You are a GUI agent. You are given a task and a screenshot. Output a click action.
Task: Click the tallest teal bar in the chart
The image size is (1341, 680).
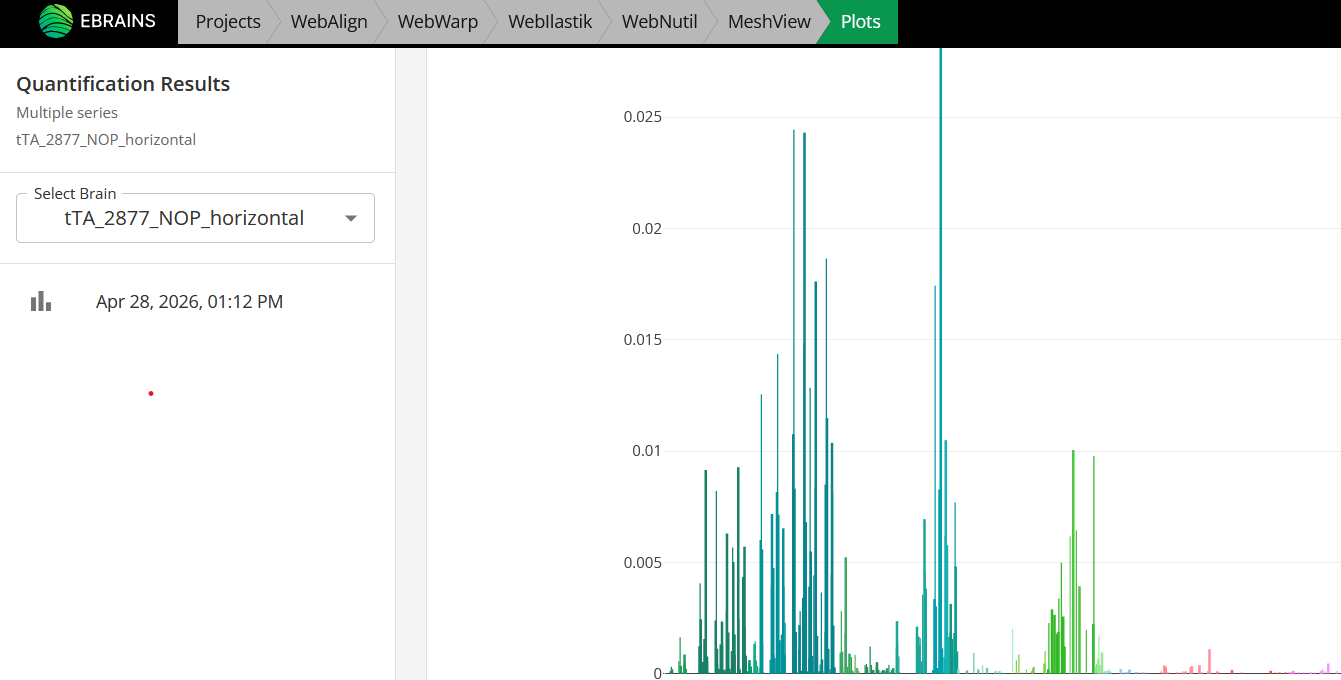coord(940,360)
